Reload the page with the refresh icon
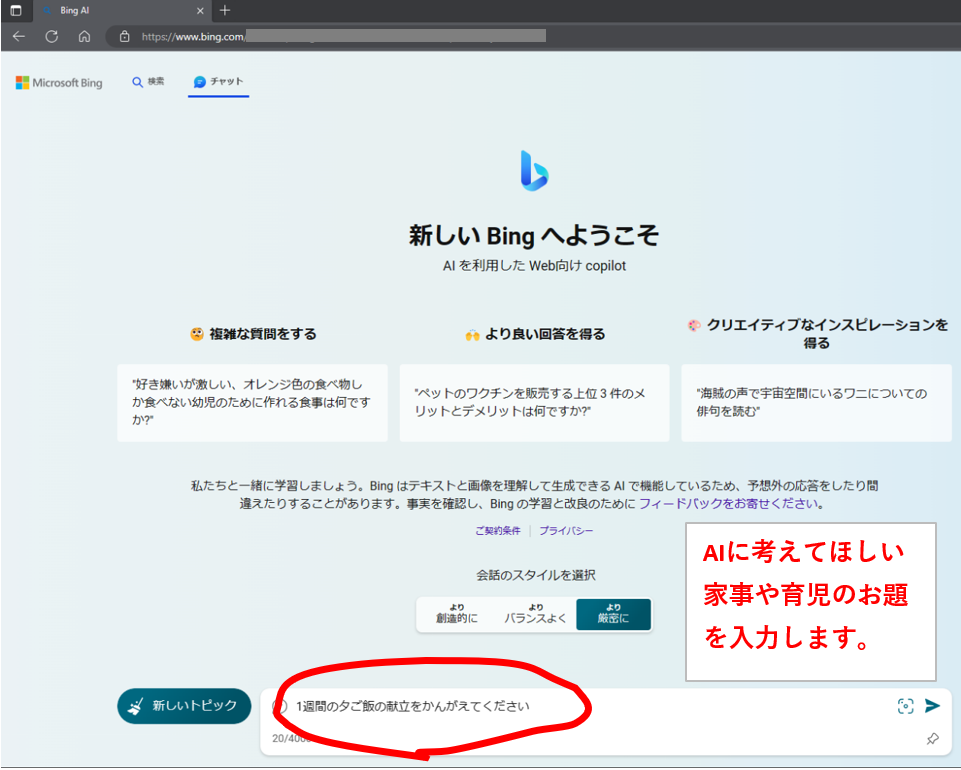Screen dimensions: 961x770 51,37
